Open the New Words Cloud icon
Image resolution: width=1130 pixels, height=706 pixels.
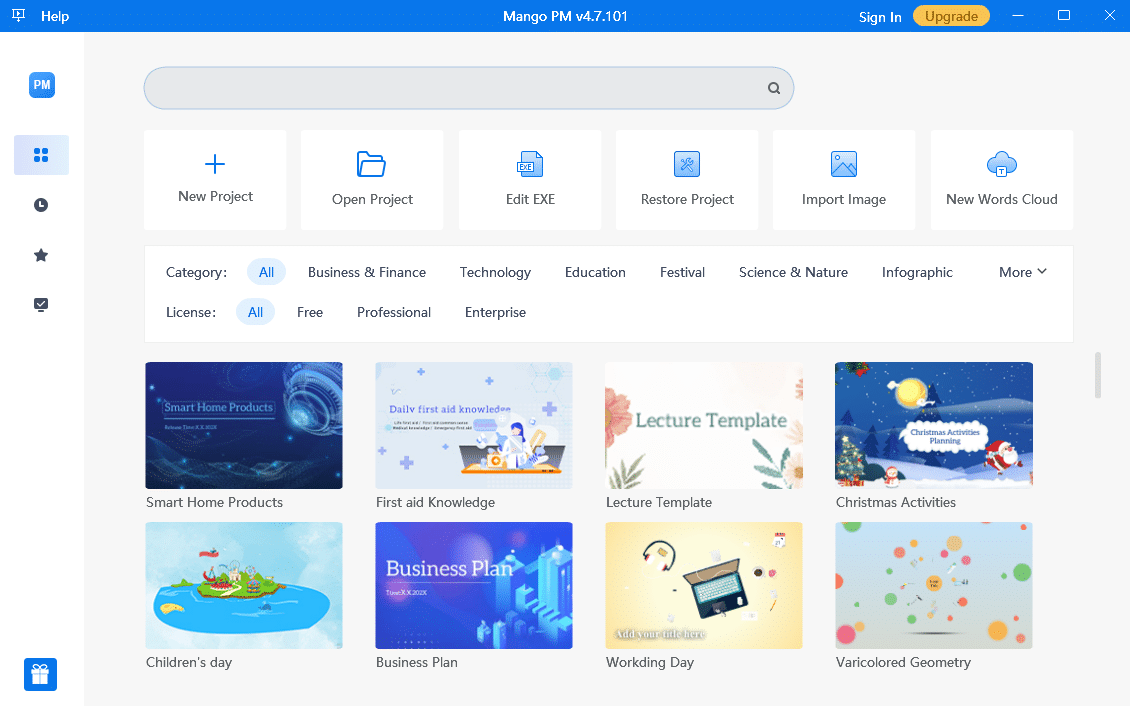(1001, 164)
